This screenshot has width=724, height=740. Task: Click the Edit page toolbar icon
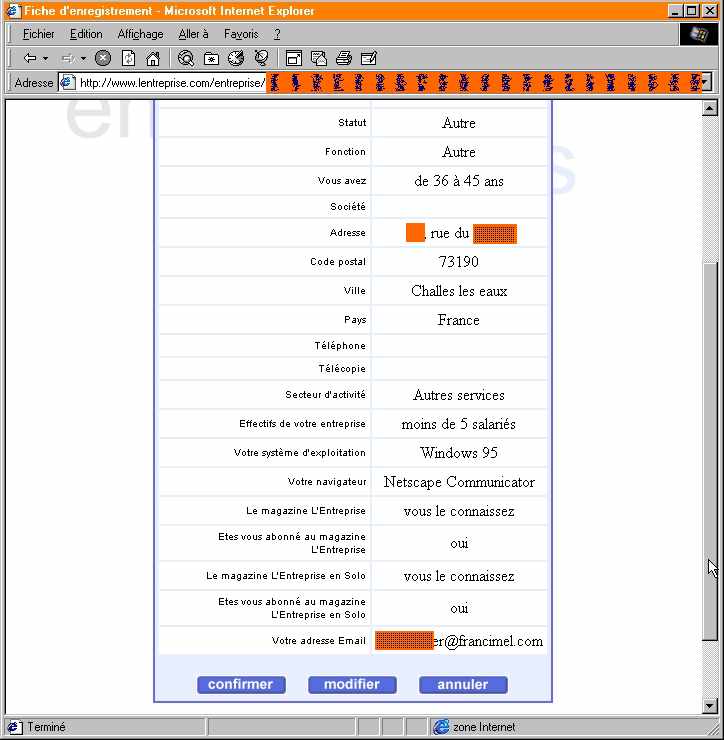tap(369, 59)
